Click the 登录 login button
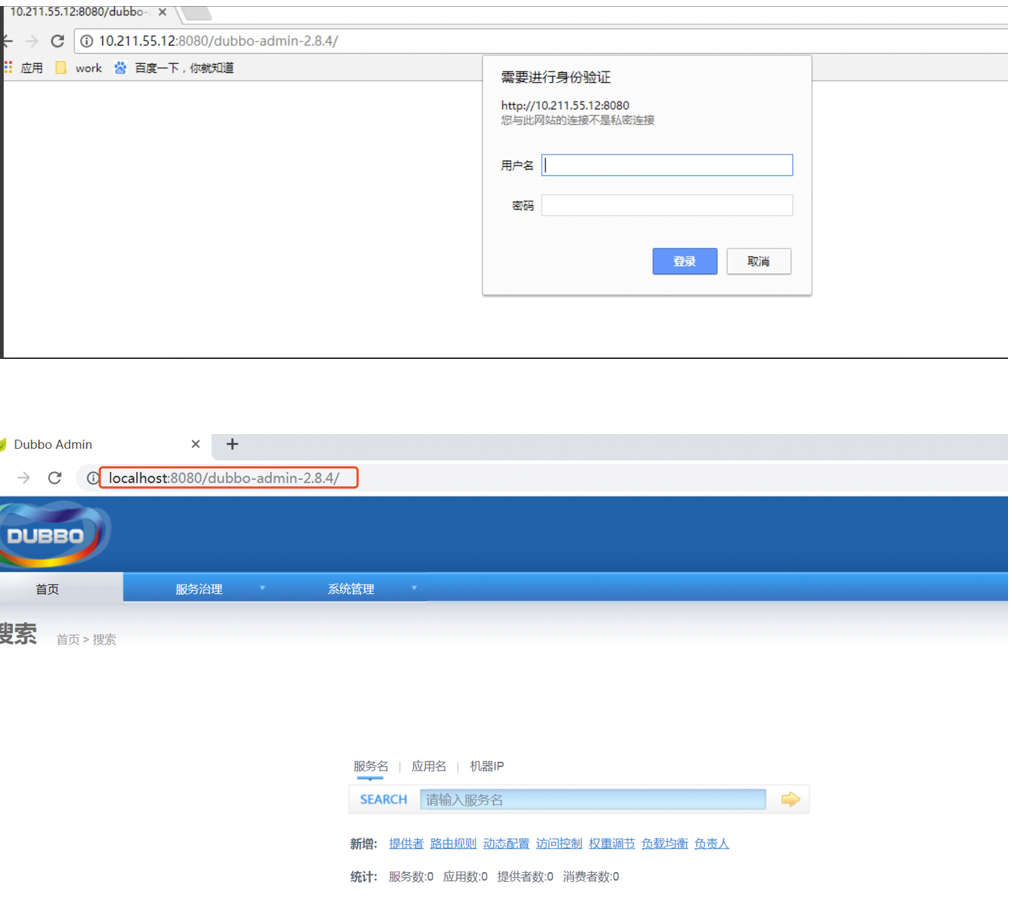The height and width of the screenshot is (916, 1012). tap(685, 261)
